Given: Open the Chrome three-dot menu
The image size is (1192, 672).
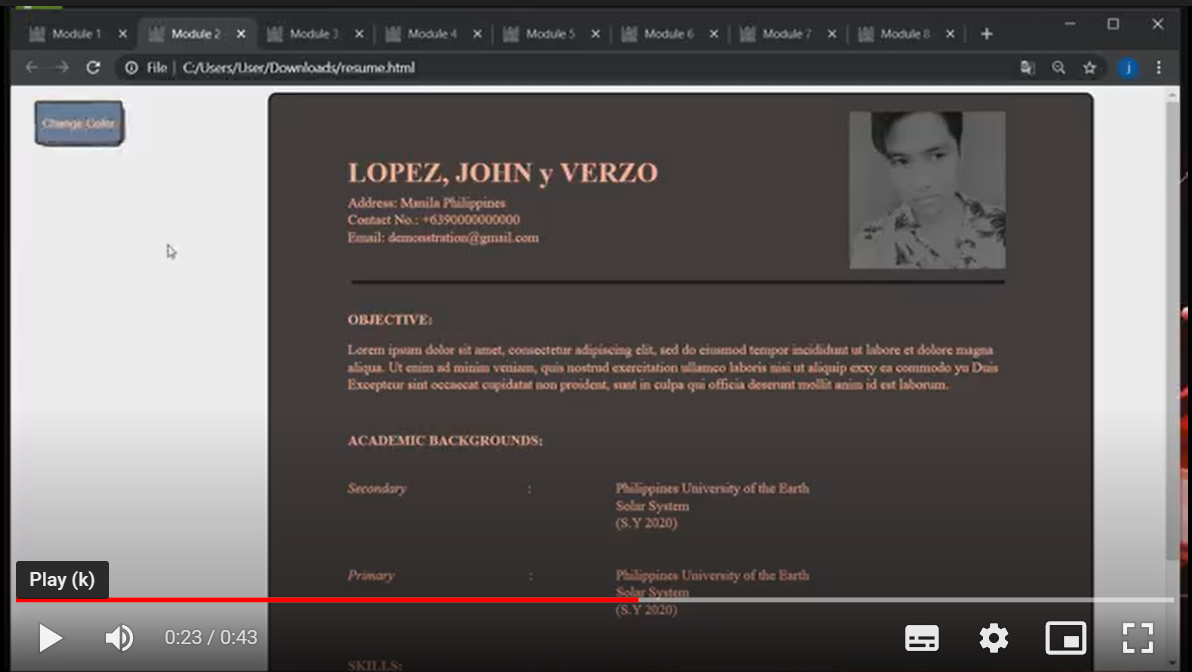Looking at the screenshot, I should [1159, 67].
